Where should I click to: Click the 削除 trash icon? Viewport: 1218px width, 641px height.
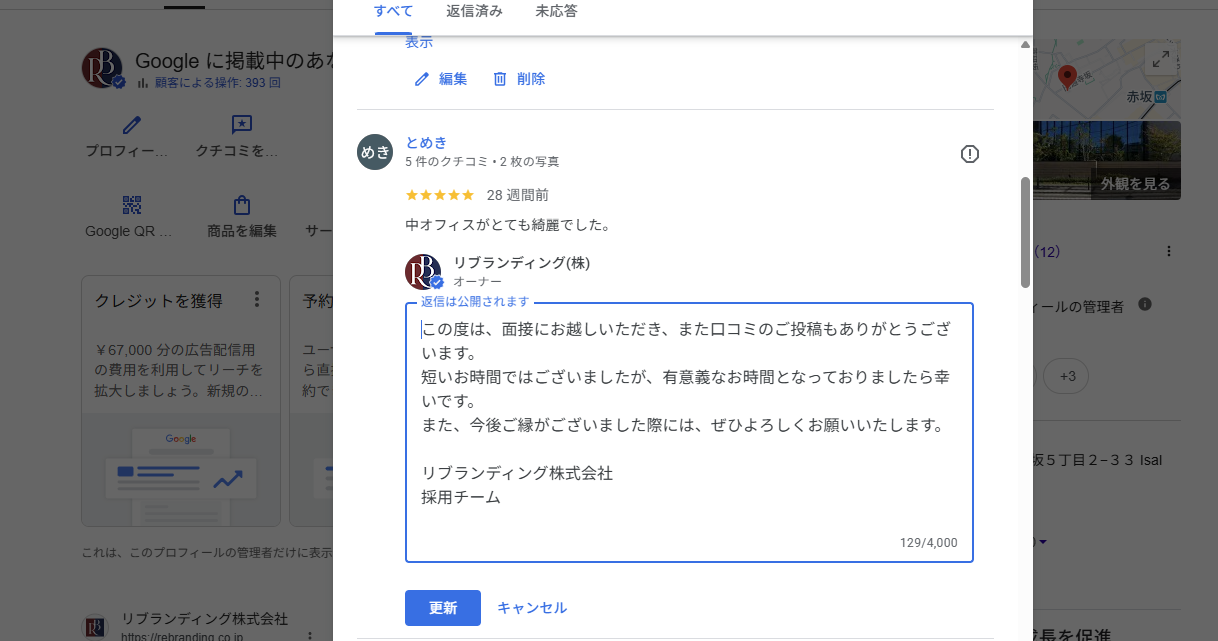(500, 79)
